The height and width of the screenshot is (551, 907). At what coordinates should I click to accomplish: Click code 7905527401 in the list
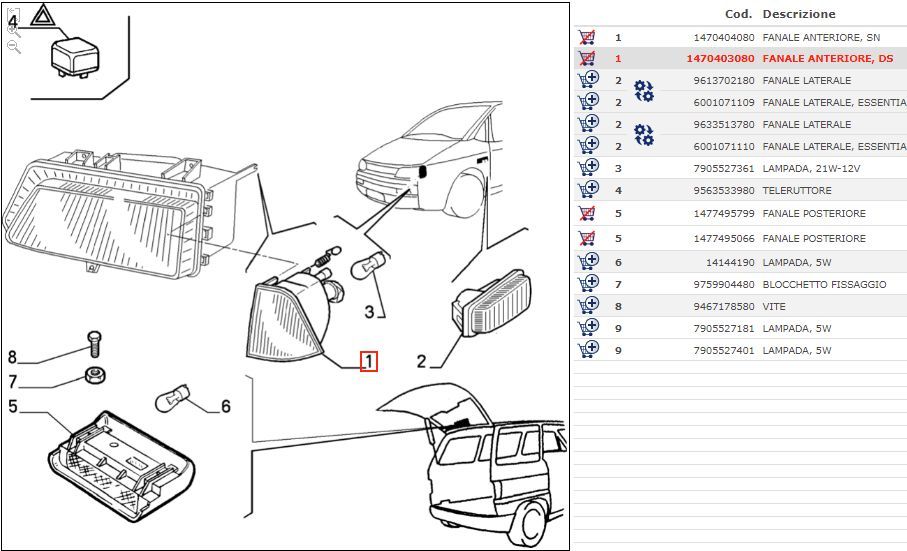point(724,350)
